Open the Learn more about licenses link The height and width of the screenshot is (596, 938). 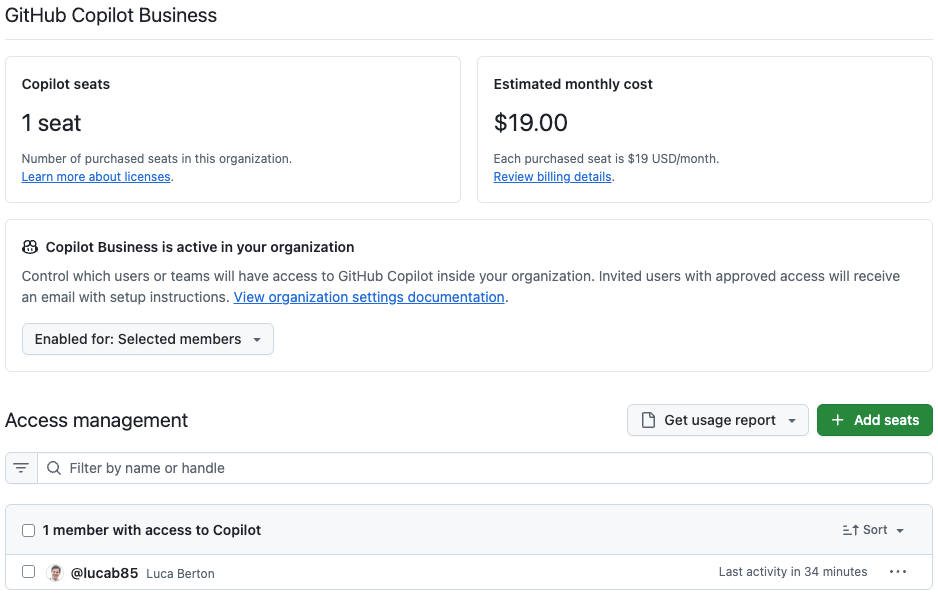[95, 176]
